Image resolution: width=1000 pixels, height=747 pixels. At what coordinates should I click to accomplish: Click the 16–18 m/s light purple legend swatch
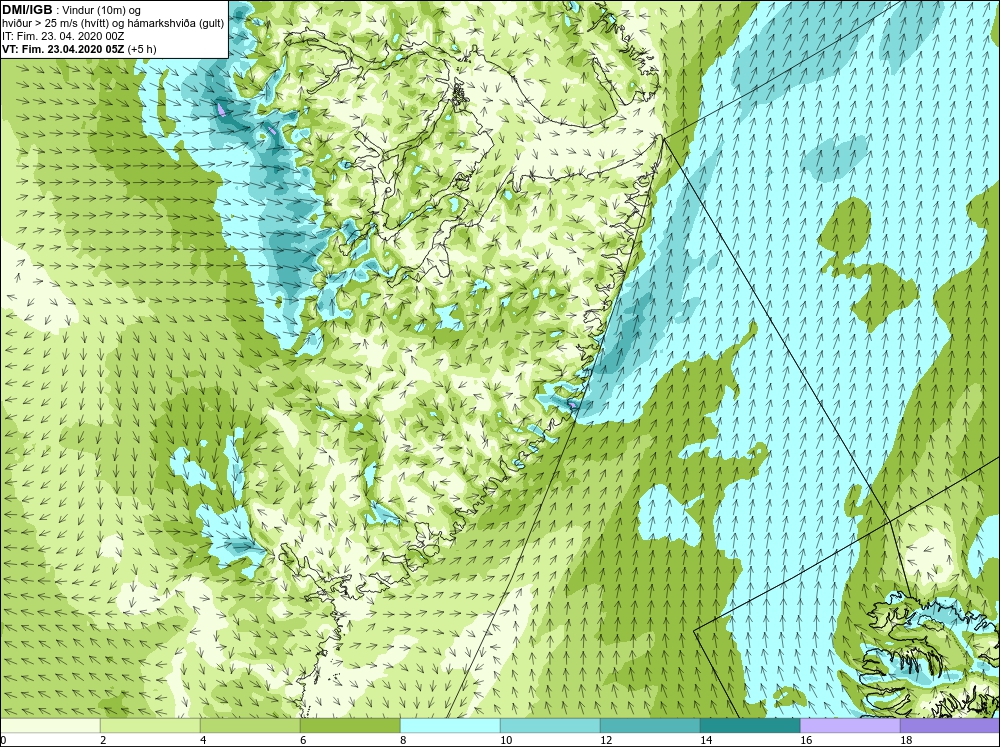(850, 726)
